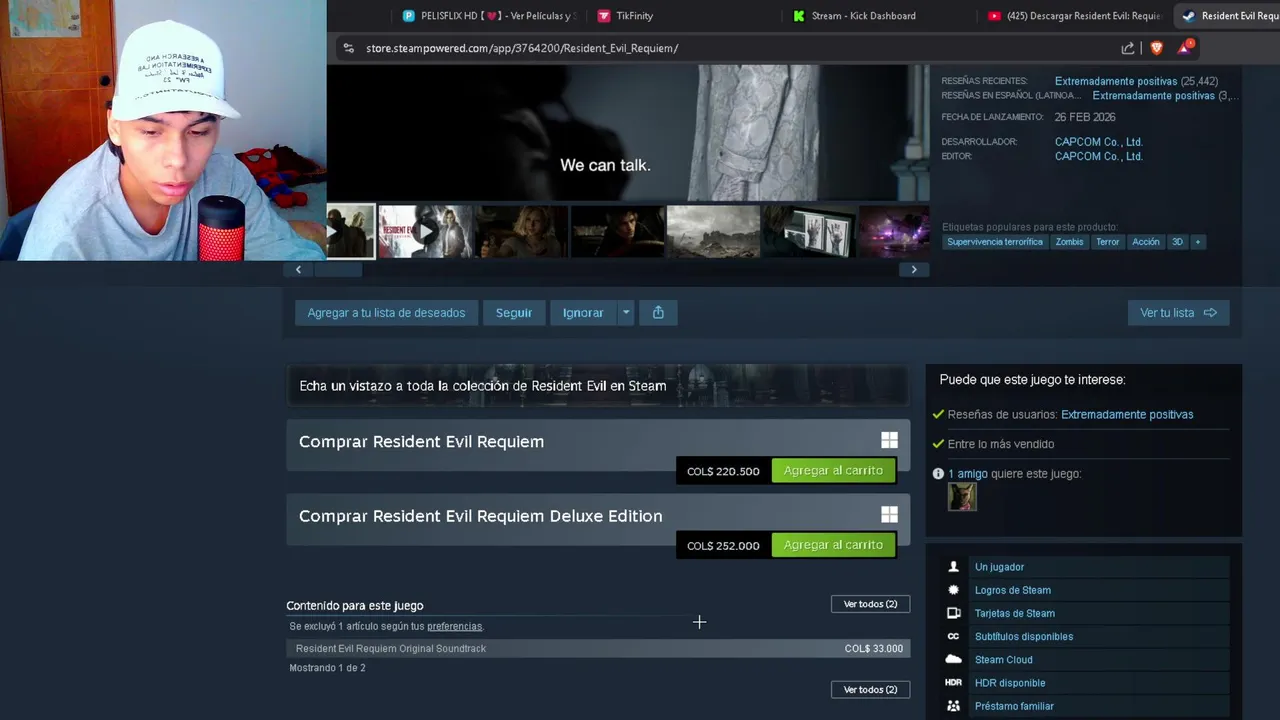Click Agregar a tu lista de deseados
This screenshot has width=1280, height=720.
pos(386,313)
